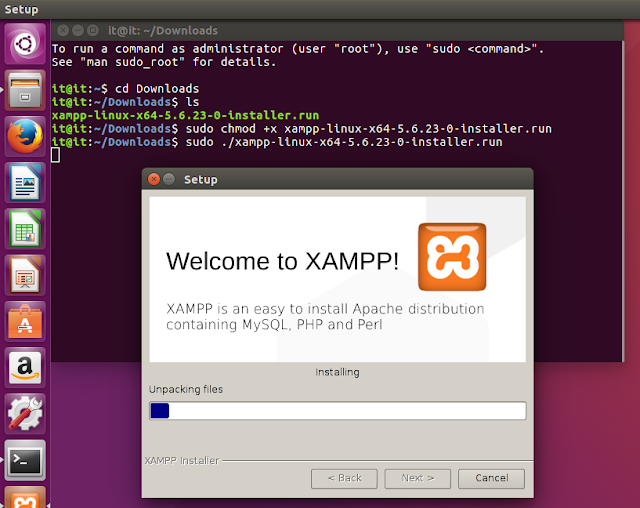640x508 pixels.
Task: Click the Setup dialog title bar text
Action: click(200, 180)
